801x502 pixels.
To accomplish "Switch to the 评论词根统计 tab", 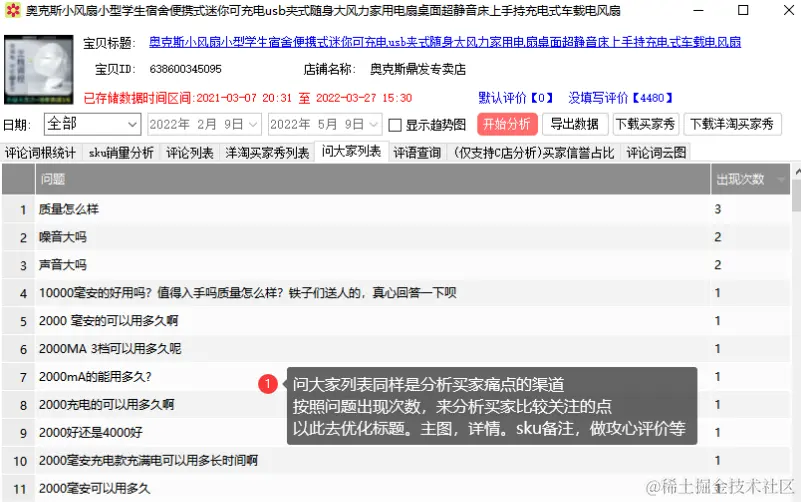I will pyautogui.click(x=40, y=153).
